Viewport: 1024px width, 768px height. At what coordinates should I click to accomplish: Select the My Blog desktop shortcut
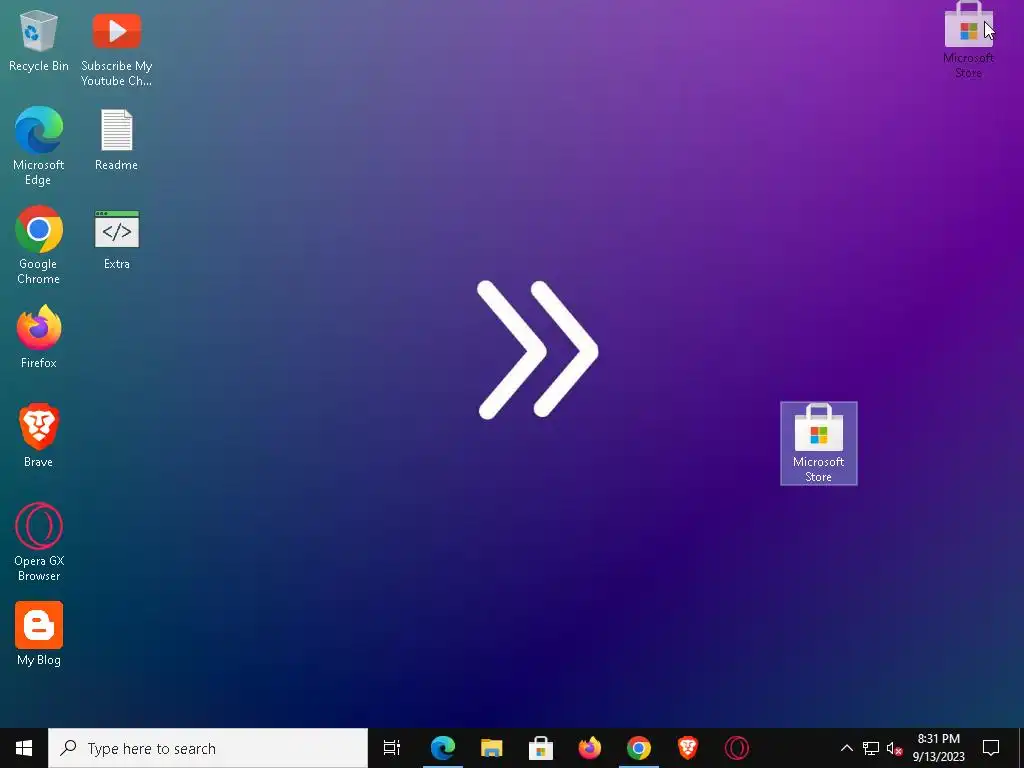coord(39,633)
